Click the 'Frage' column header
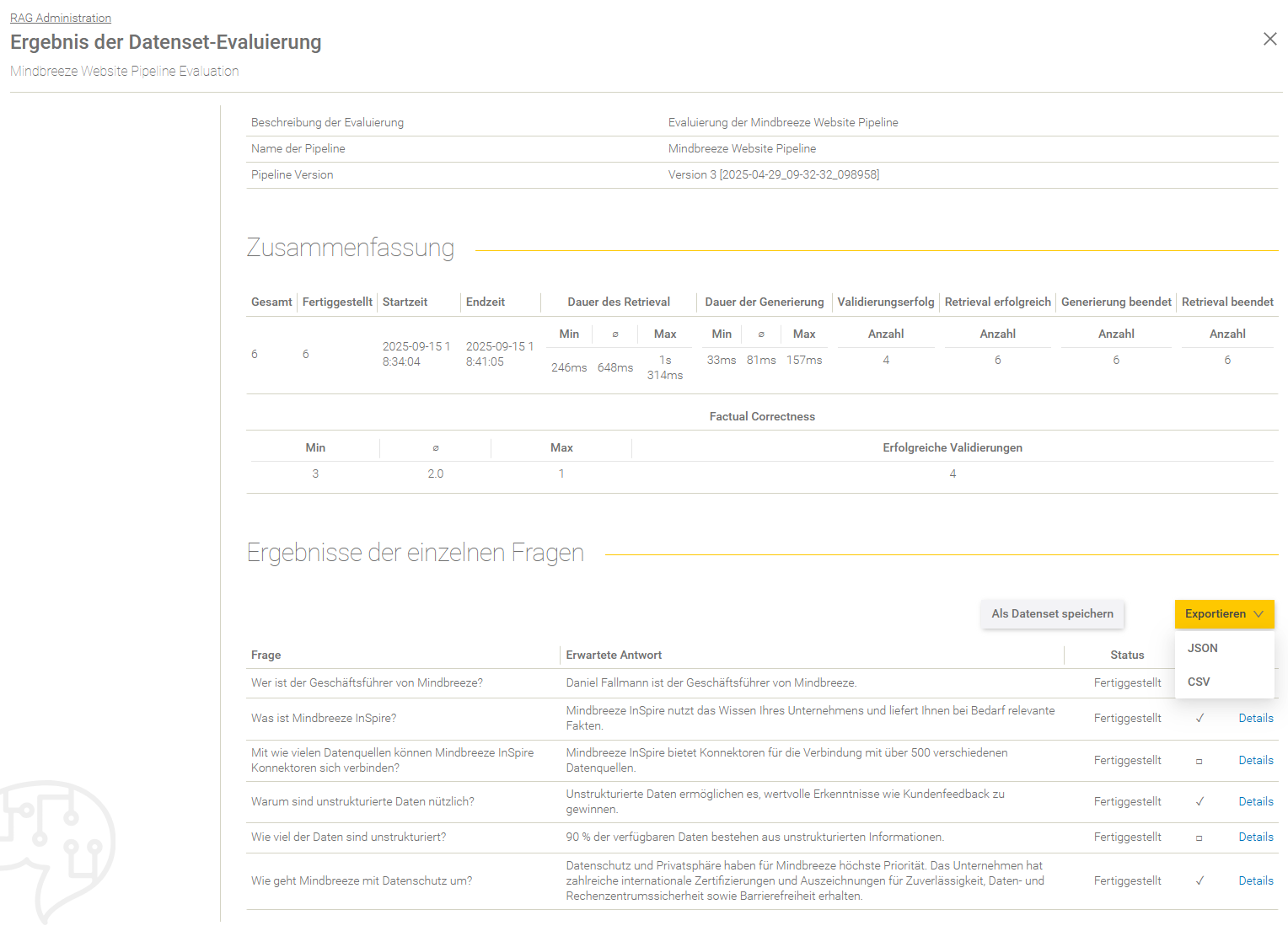 [266, 655]
